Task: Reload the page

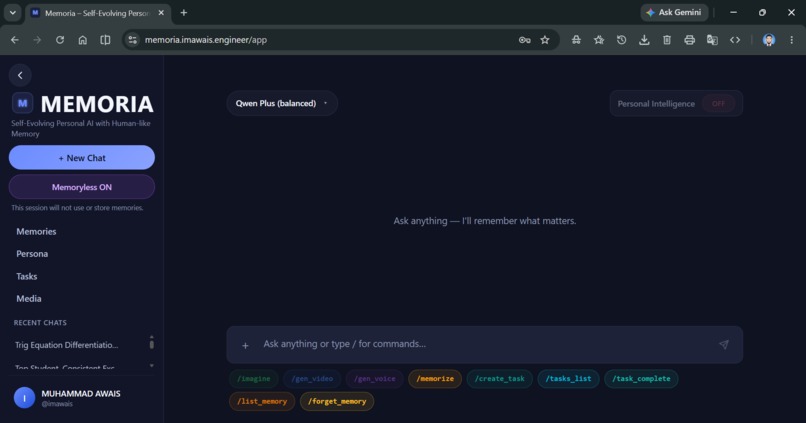Action: click(x=60, y=40)
